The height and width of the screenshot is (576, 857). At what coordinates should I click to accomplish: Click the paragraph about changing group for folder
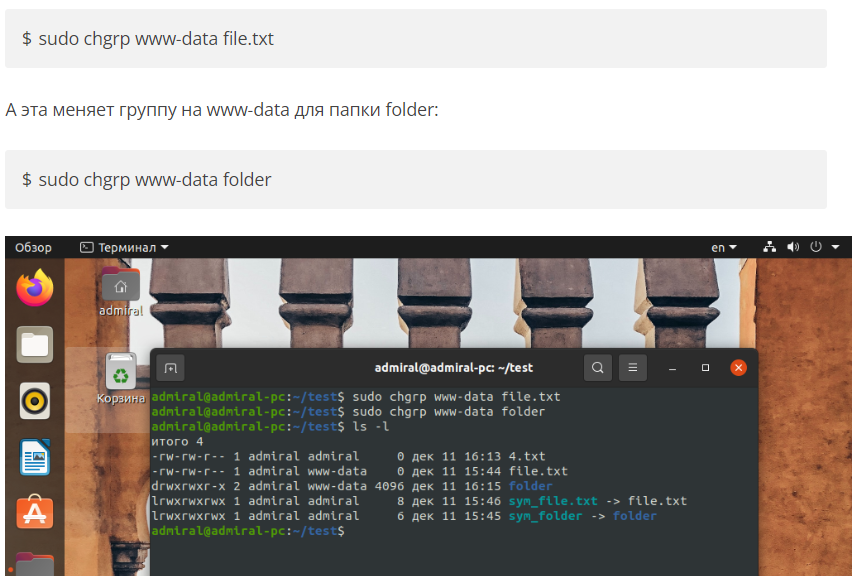[222, 110]
